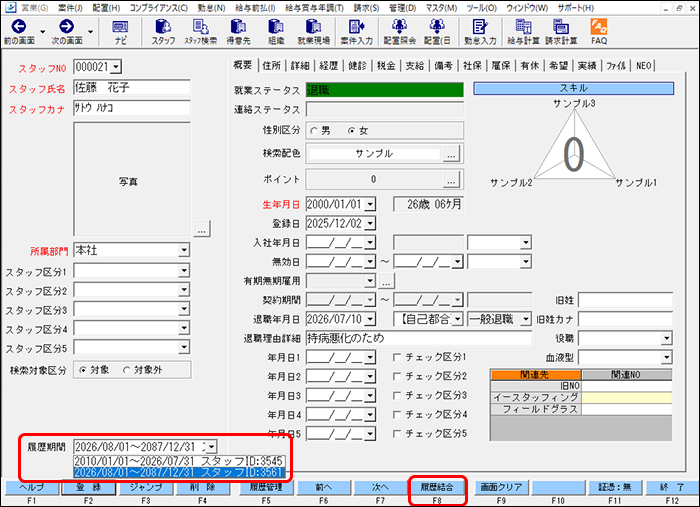Open the 登録日 date dropdown
Image resolution: width=700 pixels, height=507 pixels.
point(370,224)
